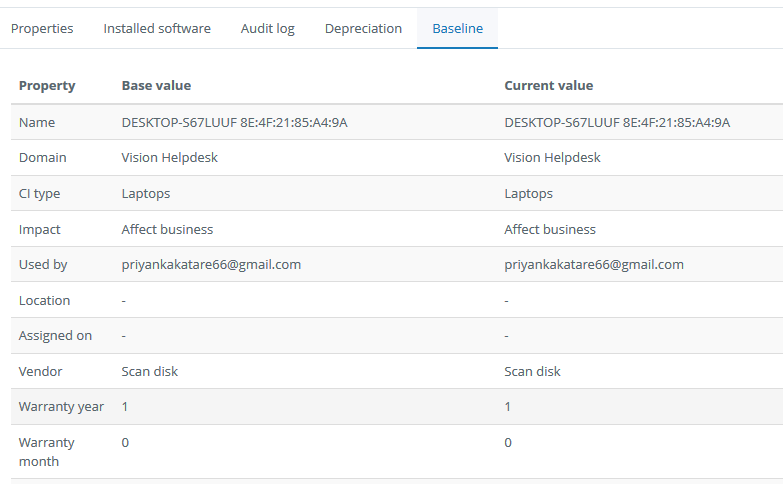Select the Baseline tab

tap(457, 28)
